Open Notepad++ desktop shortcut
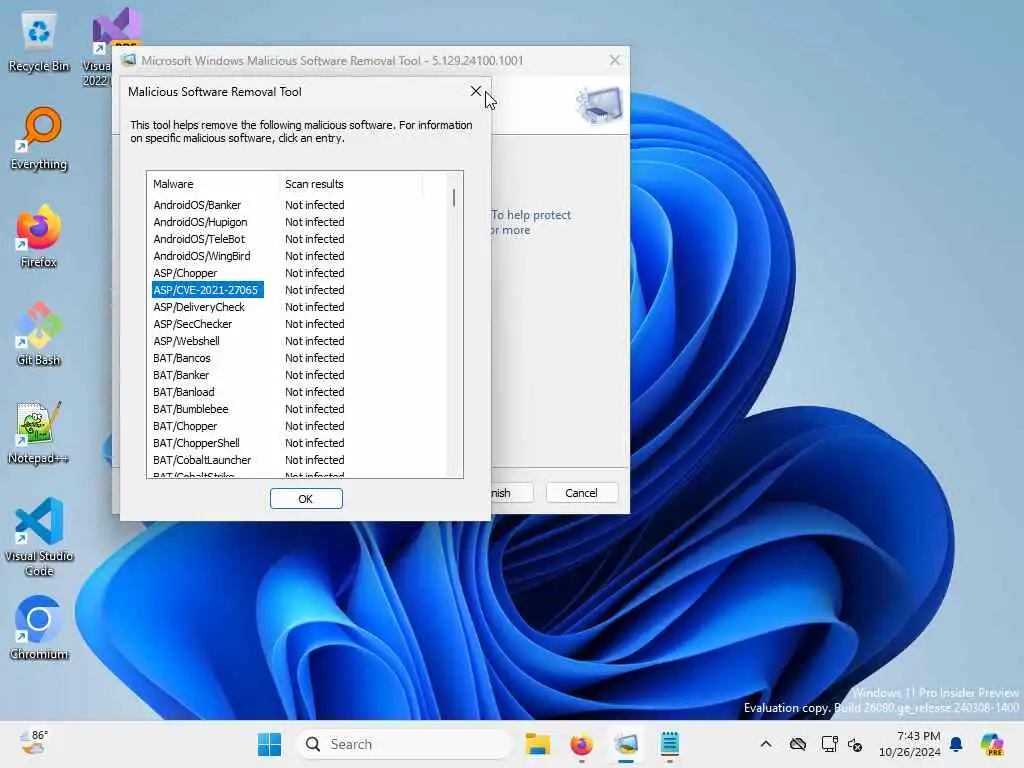Screen dimensions: 1024x768 [x=39, y=432]
